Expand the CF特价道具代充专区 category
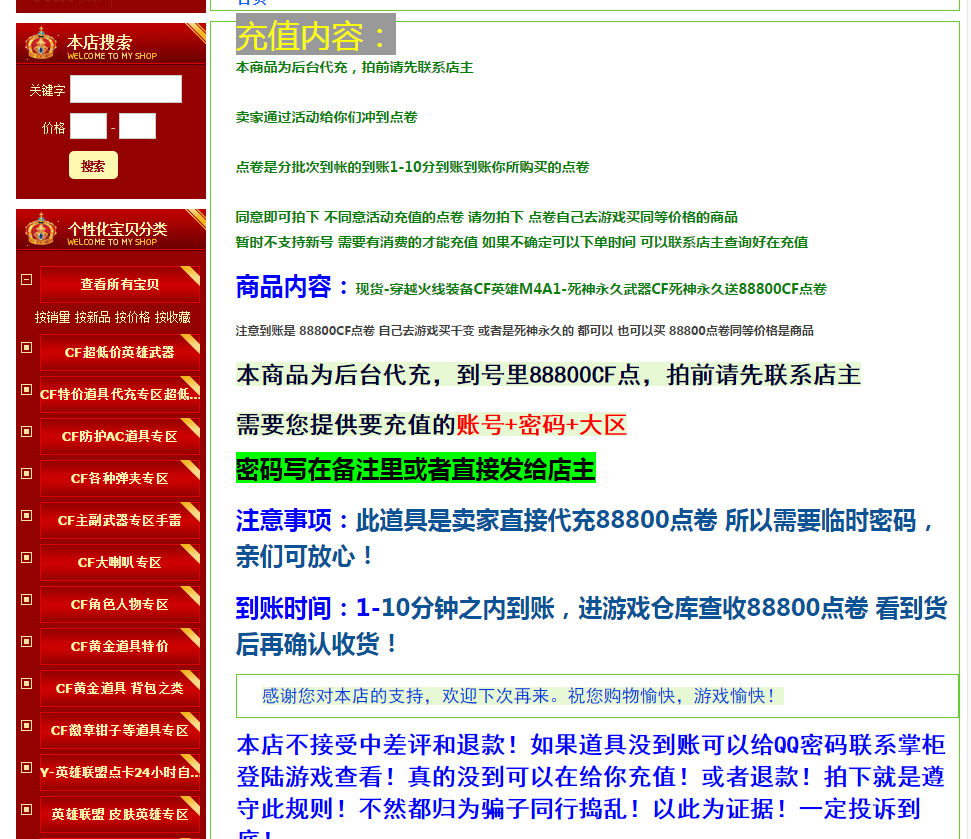The width and height of the screenshot is (971, 839). click(x=27, y=389)
